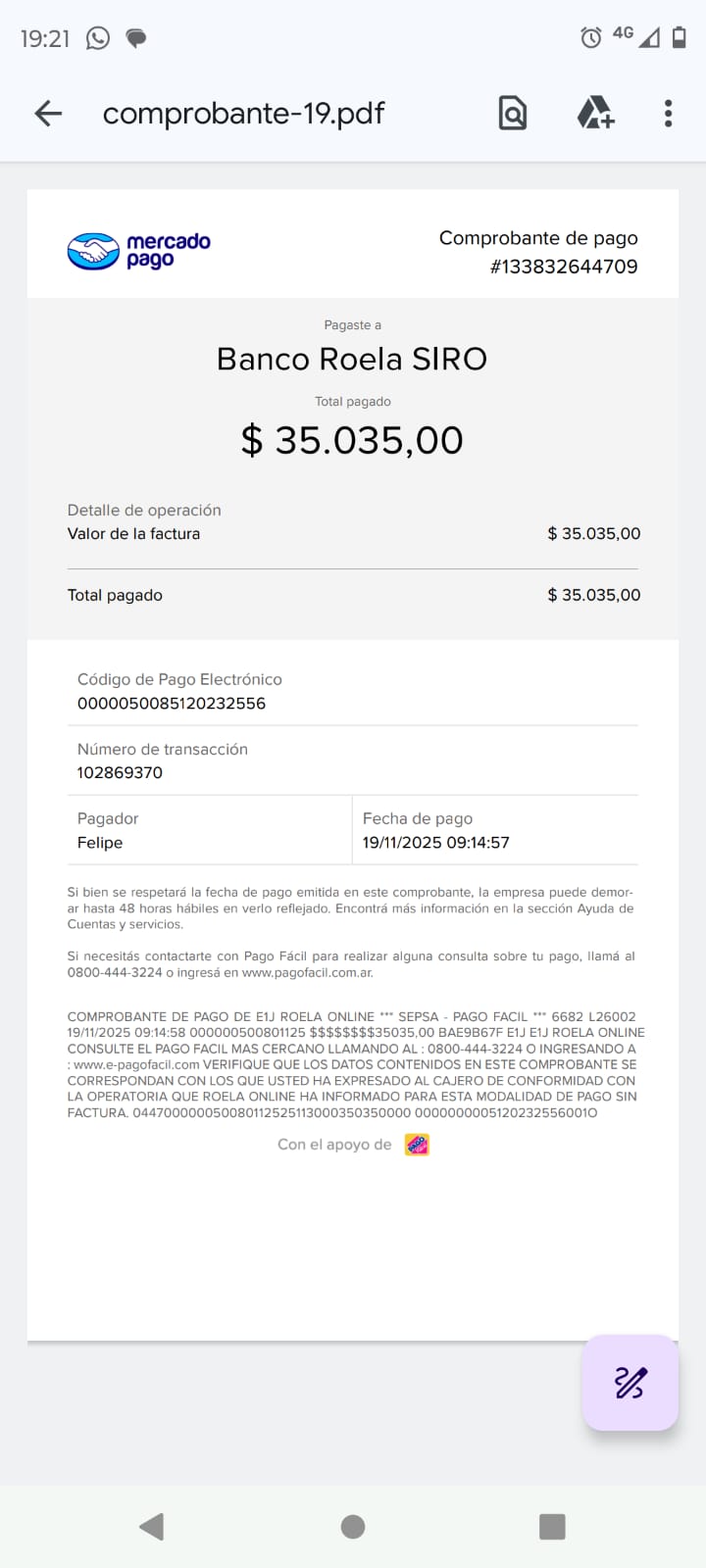Open the three-dot overflow menu
Screen dimensions: 706x1568
[669, 114]
